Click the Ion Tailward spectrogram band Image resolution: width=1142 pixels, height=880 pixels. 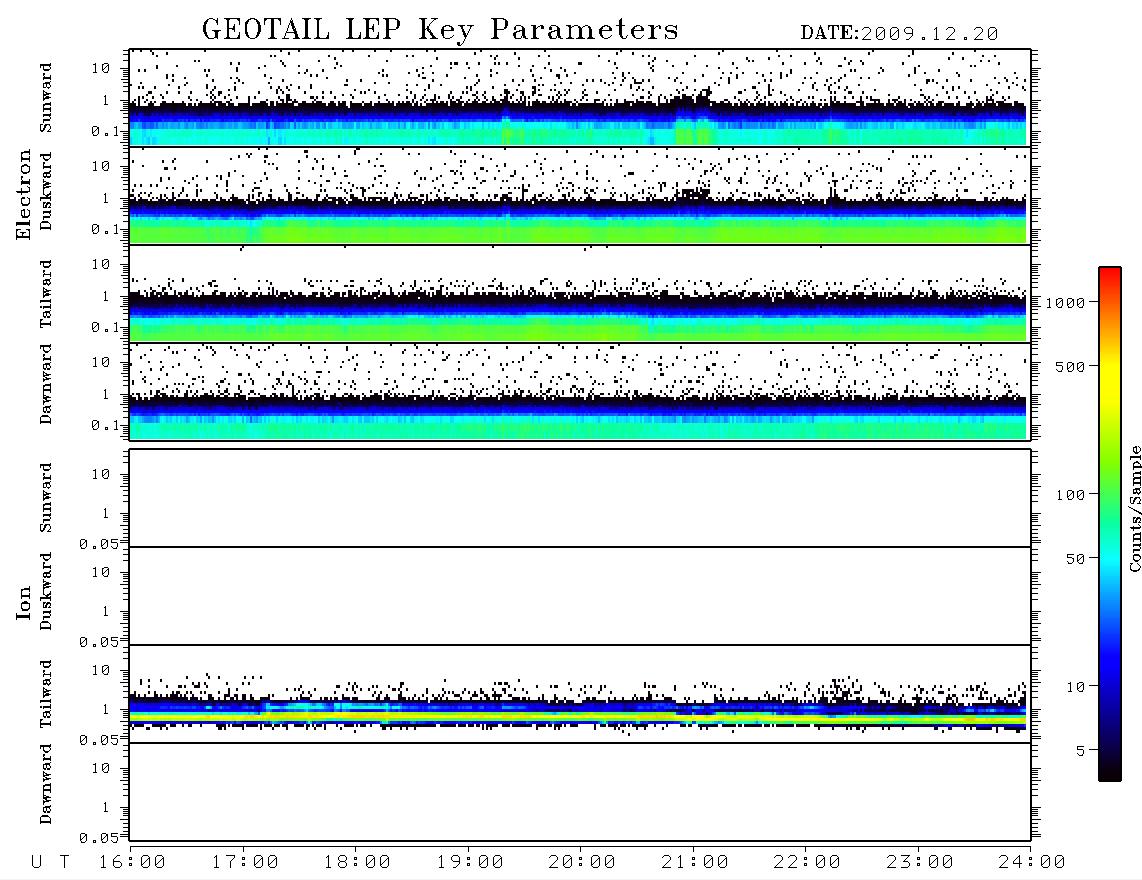pyautogui.click(x=580, y=712)
